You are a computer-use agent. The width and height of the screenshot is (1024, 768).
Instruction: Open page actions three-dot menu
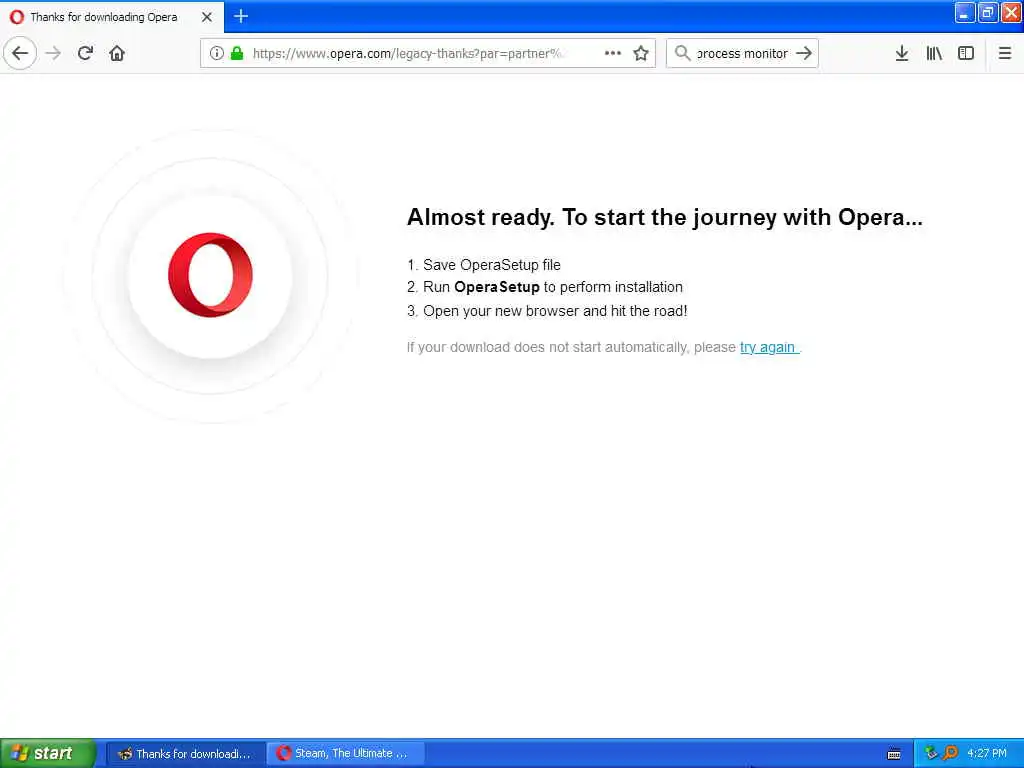(612, 53)
